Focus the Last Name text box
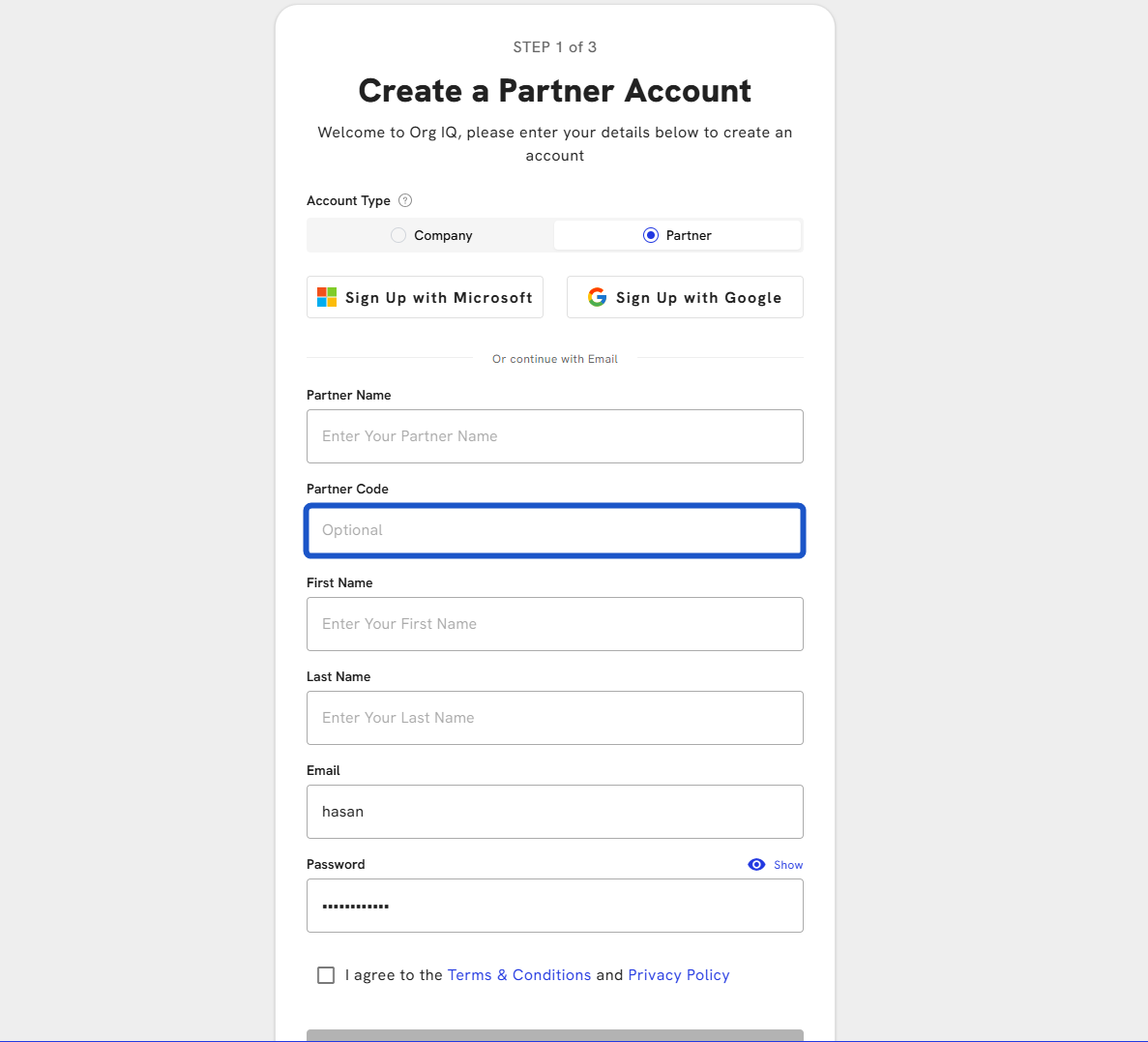 pos(554,718)
